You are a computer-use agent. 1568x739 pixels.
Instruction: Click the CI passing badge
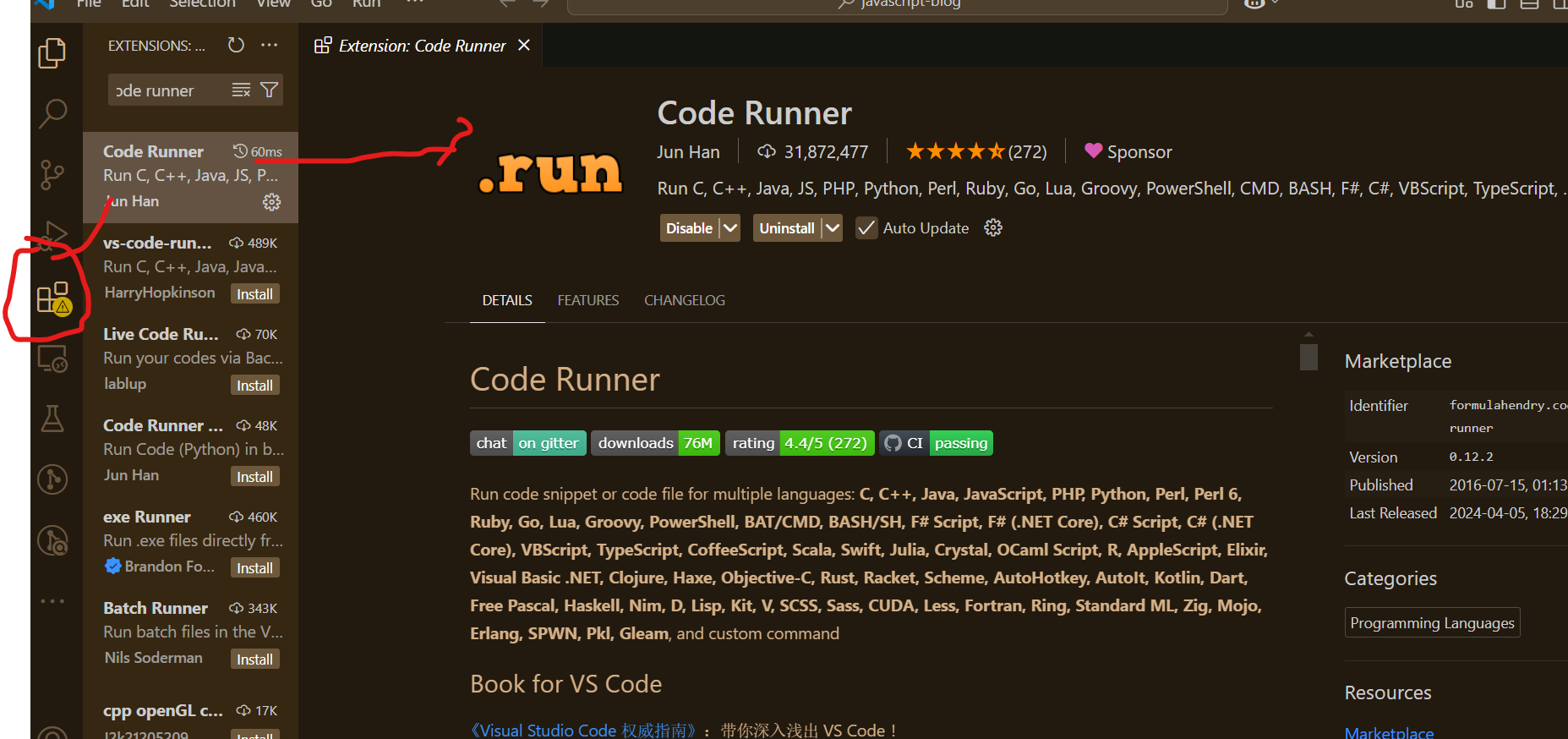pyautogui.click(x=936, y=443)
